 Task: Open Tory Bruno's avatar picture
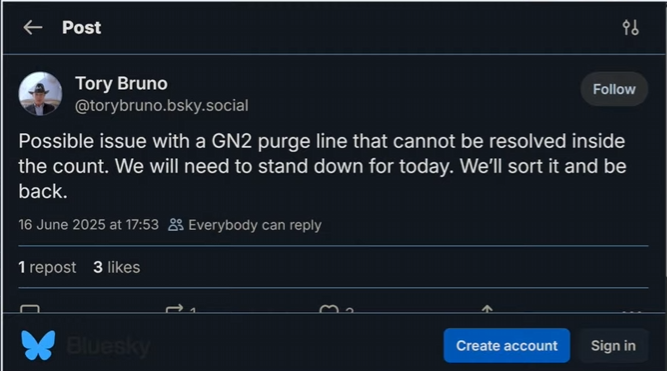tap(40, 94)
